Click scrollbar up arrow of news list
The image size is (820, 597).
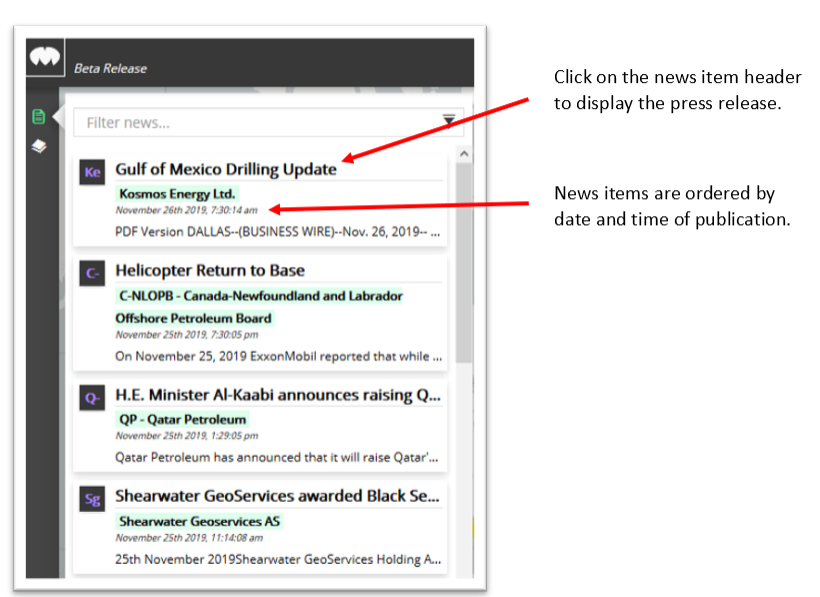tap(463, 154)
